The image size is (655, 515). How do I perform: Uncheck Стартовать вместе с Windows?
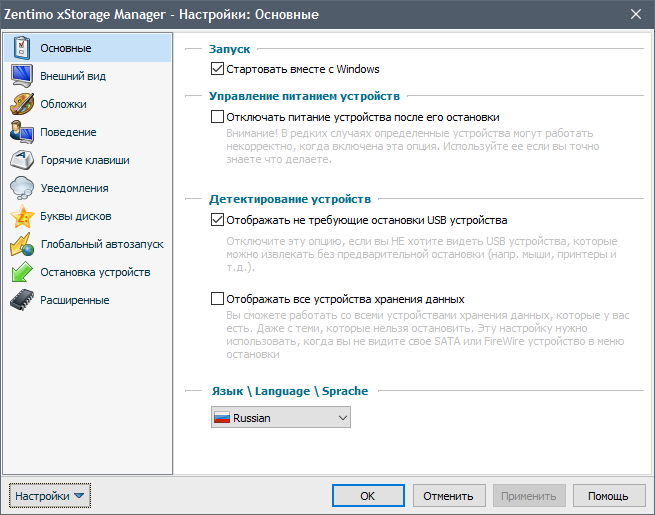217,68
